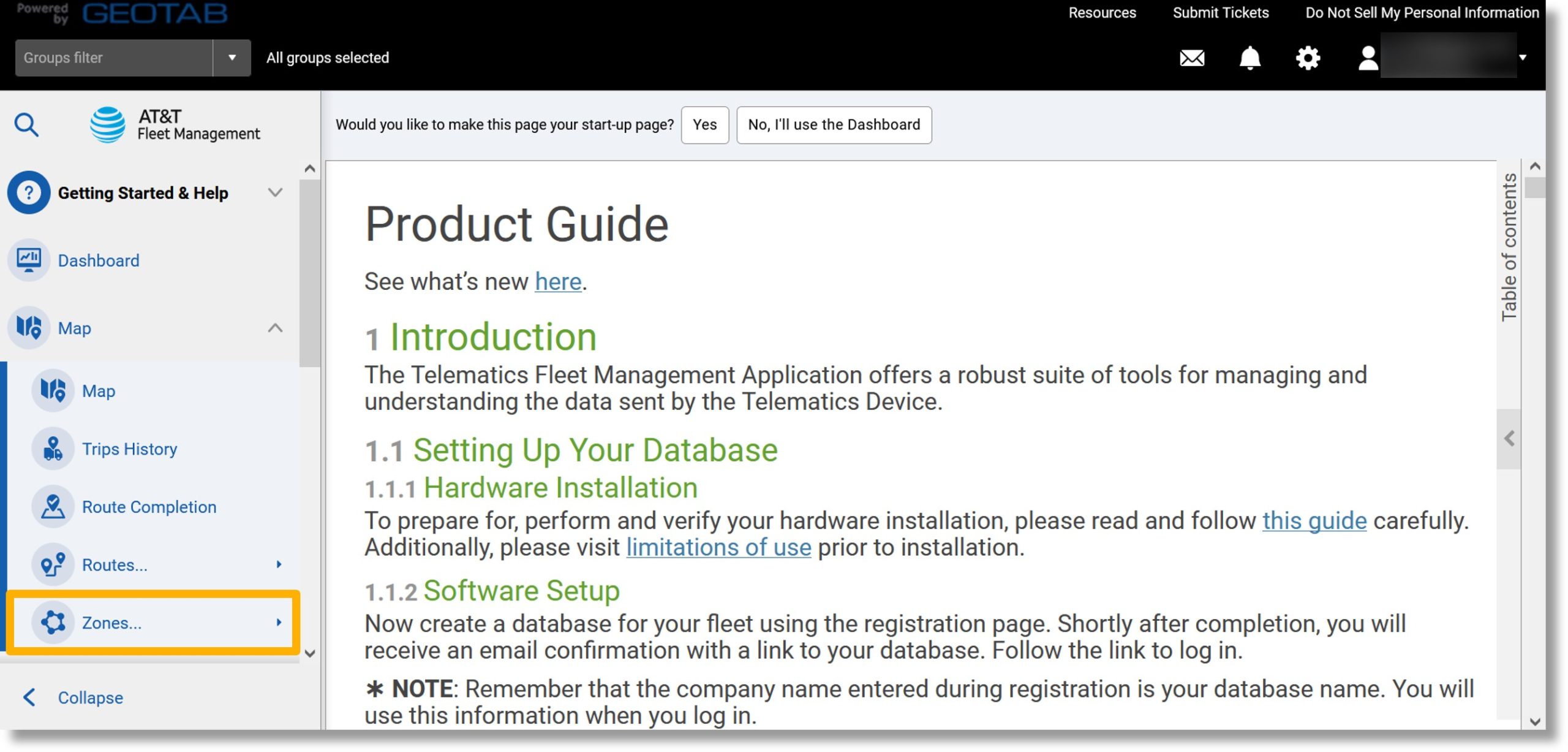Expand the Table of contents side panel arrow
The height and width of the screenshot is (752, 1568).
point(1509,439)
